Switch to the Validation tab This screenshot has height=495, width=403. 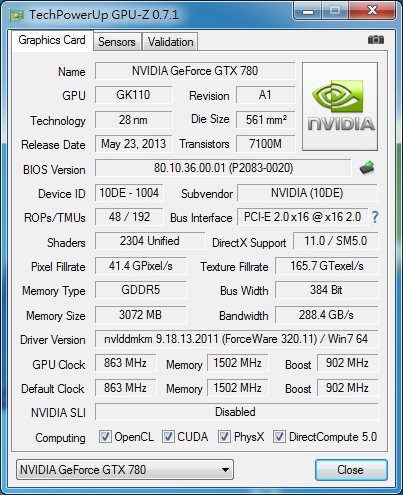[170, 42]
